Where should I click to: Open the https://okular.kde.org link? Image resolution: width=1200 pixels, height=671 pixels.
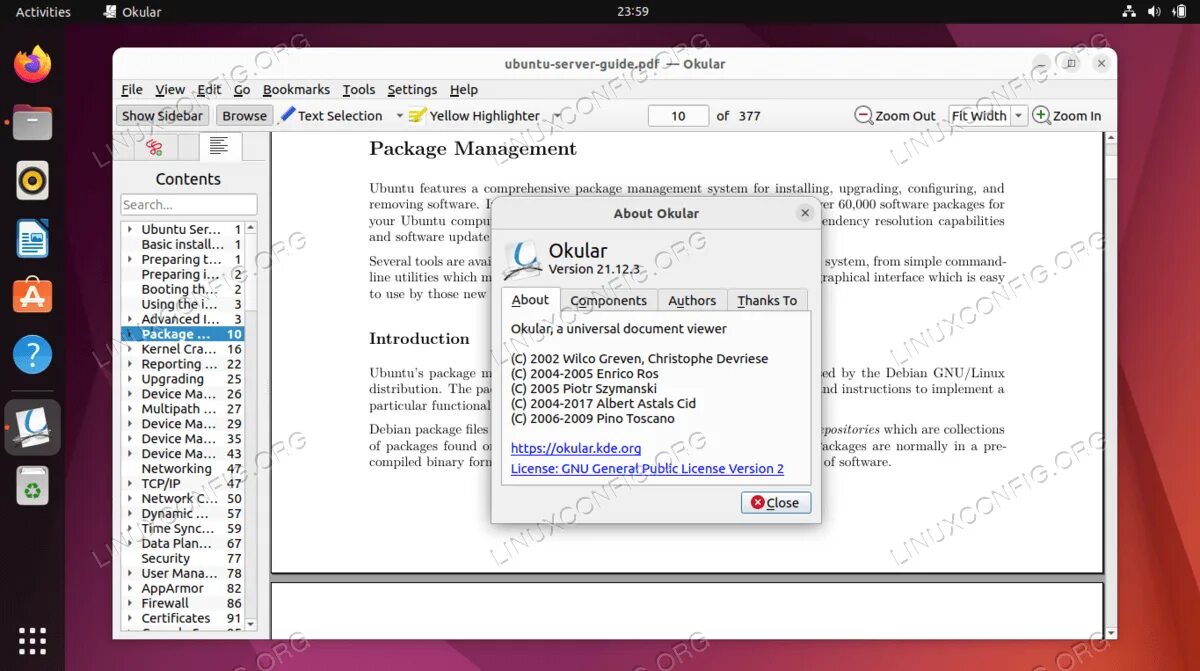pos(576,448)
